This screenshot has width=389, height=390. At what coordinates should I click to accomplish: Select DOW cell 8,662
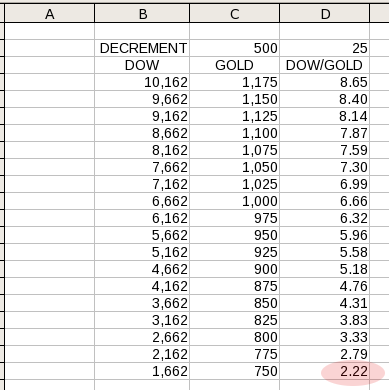pyautogui.click(x=142, y=133)
